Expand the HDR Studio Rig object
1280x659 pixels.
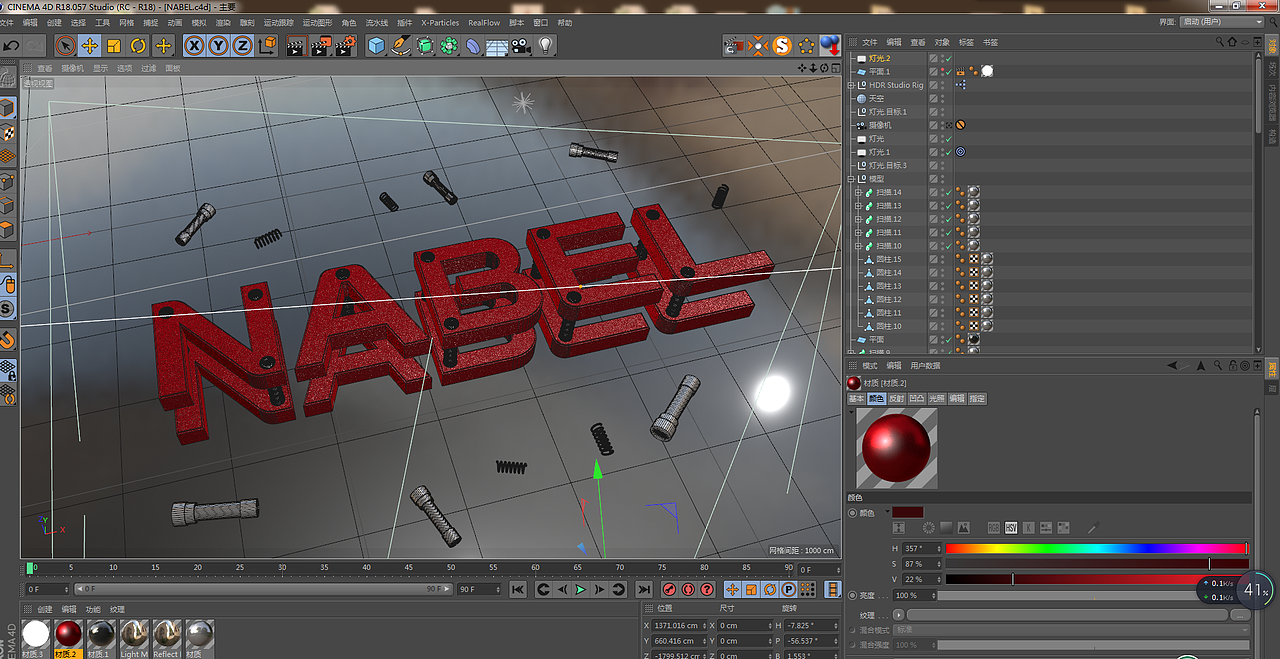pos(852,85)
